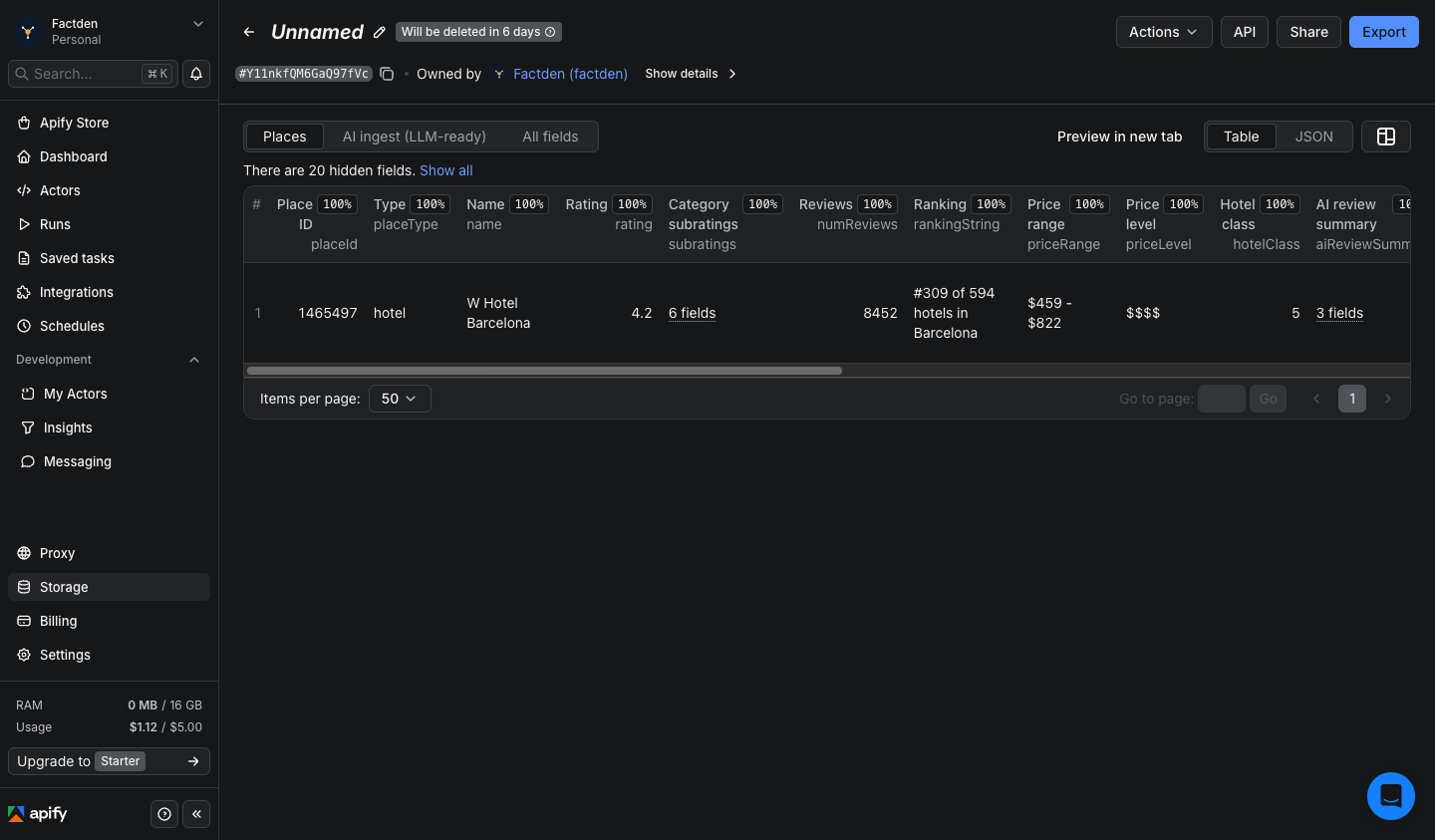
Task: Click the Share button
Action: coord(1308,32)
